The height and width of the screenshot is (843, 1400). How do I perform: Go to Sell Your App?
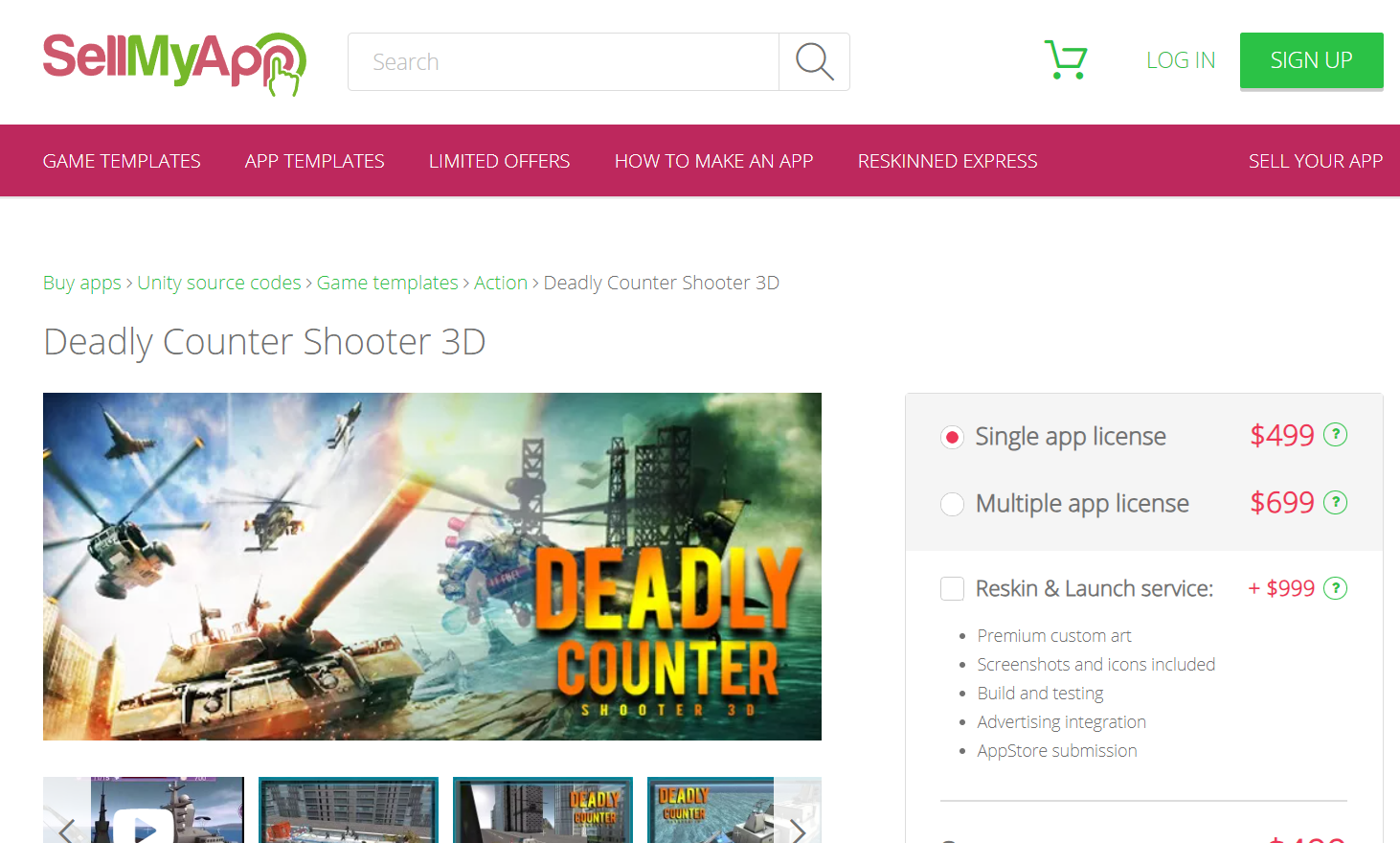[1316, 161]
